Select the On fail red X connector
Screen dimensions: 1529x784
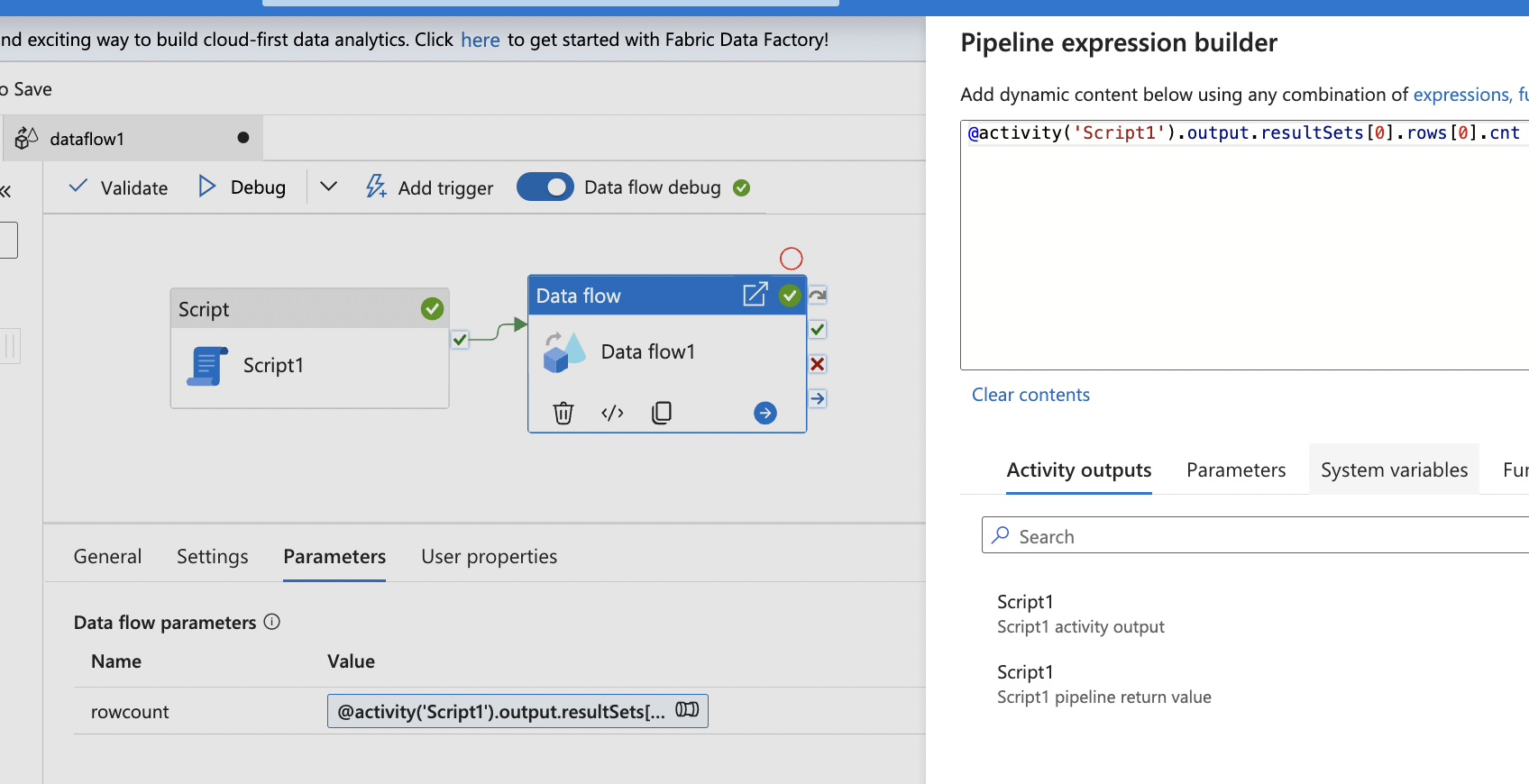pyautogui.click(x=818, y=364)
